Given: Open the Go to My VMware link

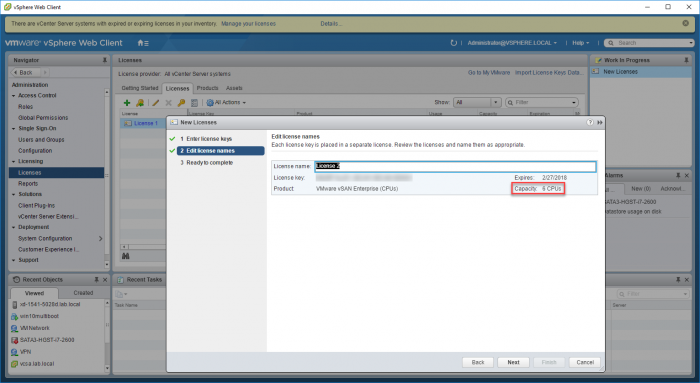Looking at the screenshot, I should [x=488, y=72].
